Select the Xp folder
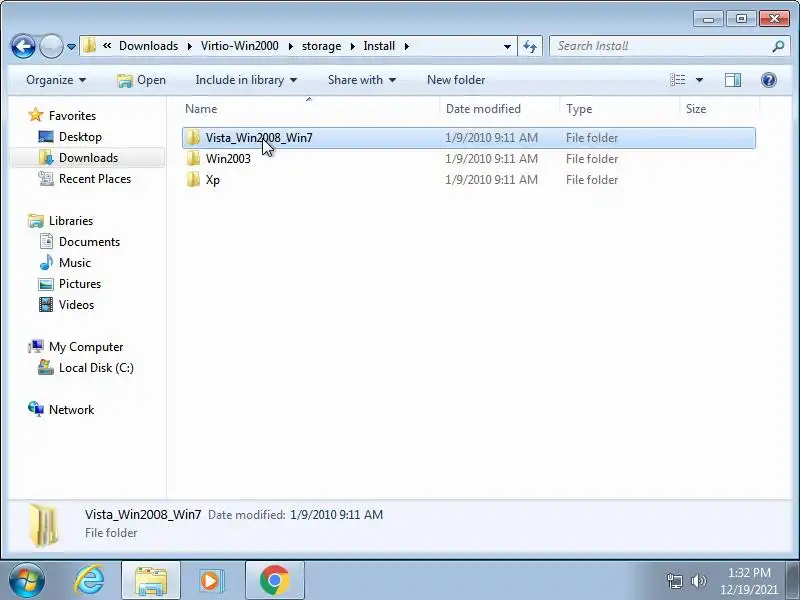The height and width of the screenshot is (600, 800). (468, 180)
